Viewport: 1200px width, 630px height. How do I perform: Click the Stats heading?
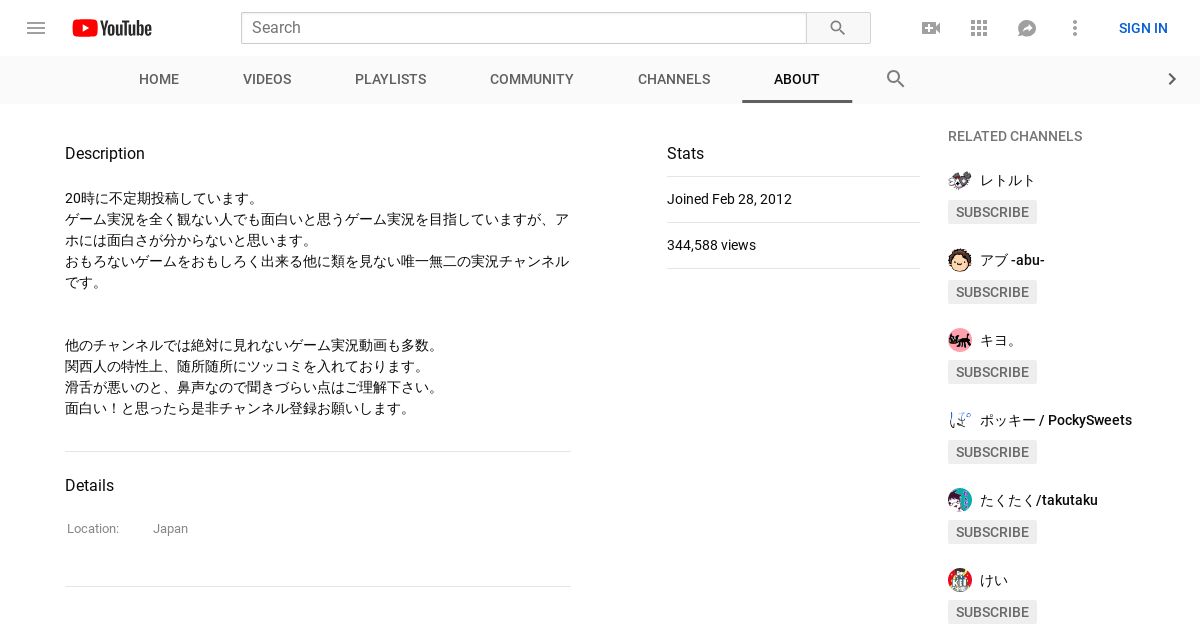click(685, 153)
